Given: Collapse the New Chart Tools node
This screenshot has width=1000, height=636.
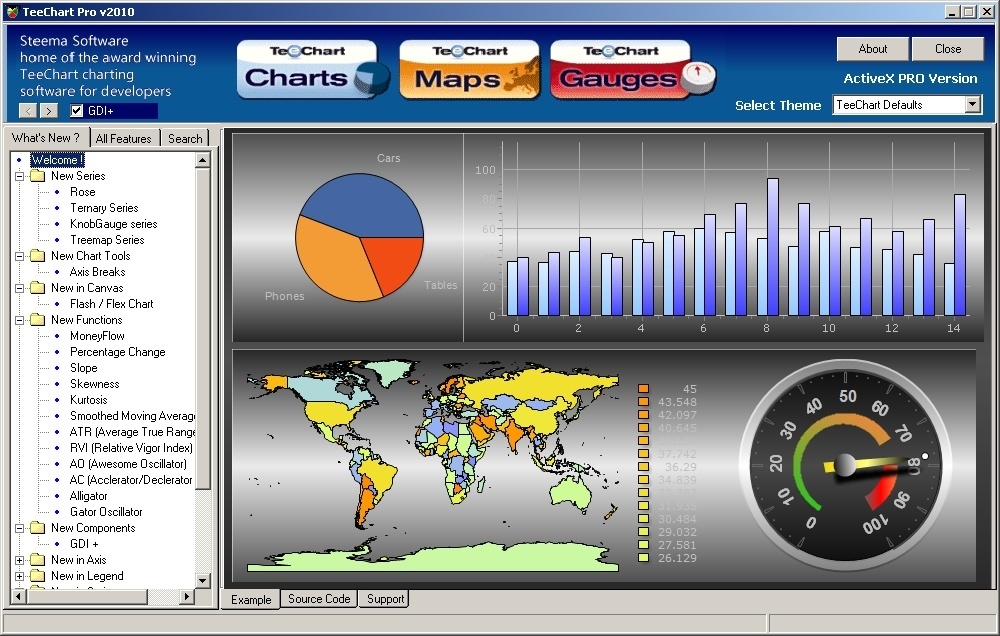Looking at the screenshot, I should [x=20, y=256].
